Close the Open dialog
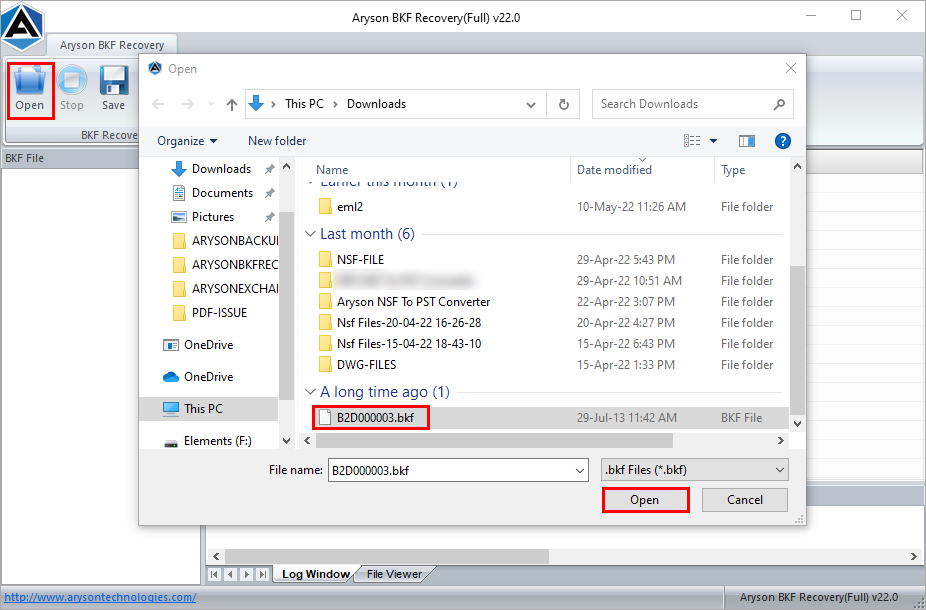Viewport: 926px width, 610px height. pos(791,68)
